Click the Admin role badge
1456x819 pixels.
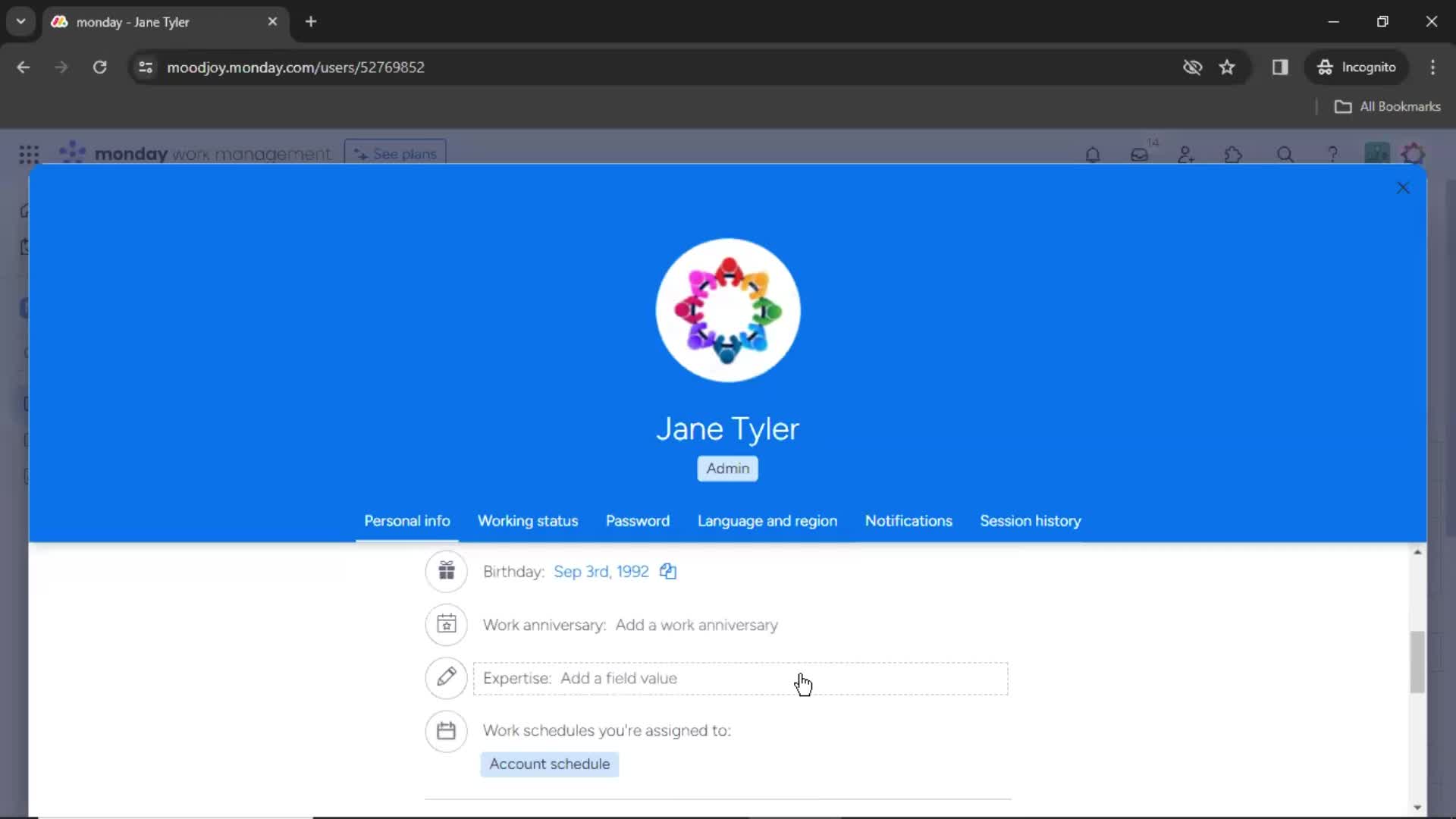728,468
